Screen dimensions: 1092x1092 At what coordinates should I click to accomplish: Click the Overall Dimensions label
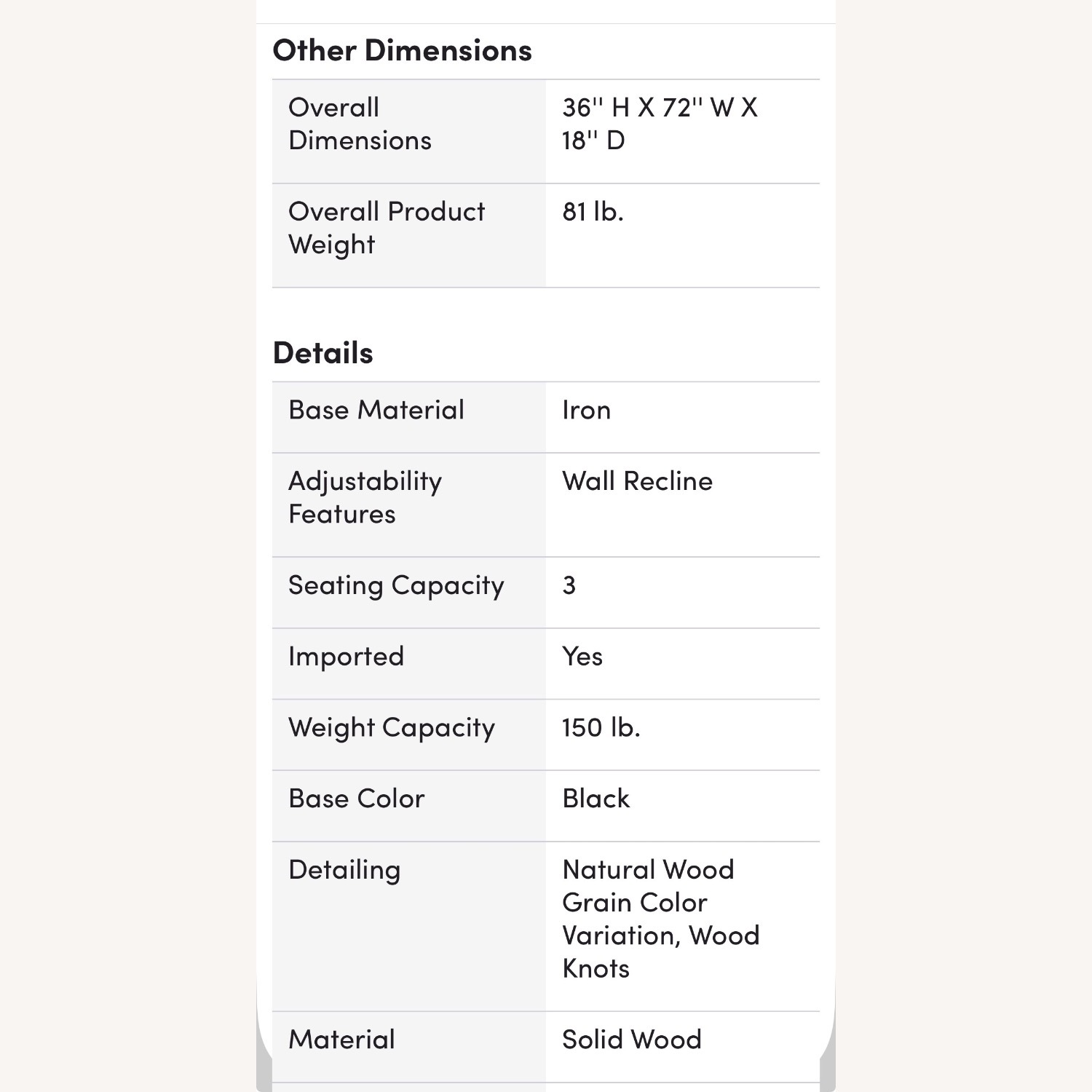click(360, 124)
